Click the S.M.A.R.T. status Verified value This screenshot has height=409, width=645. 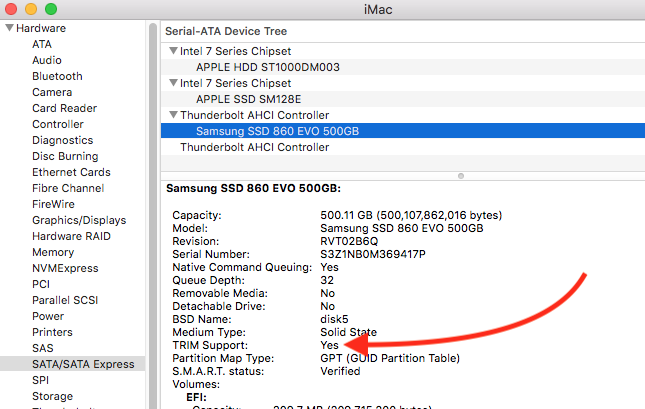pyautogui.click(x=340, y=371)
